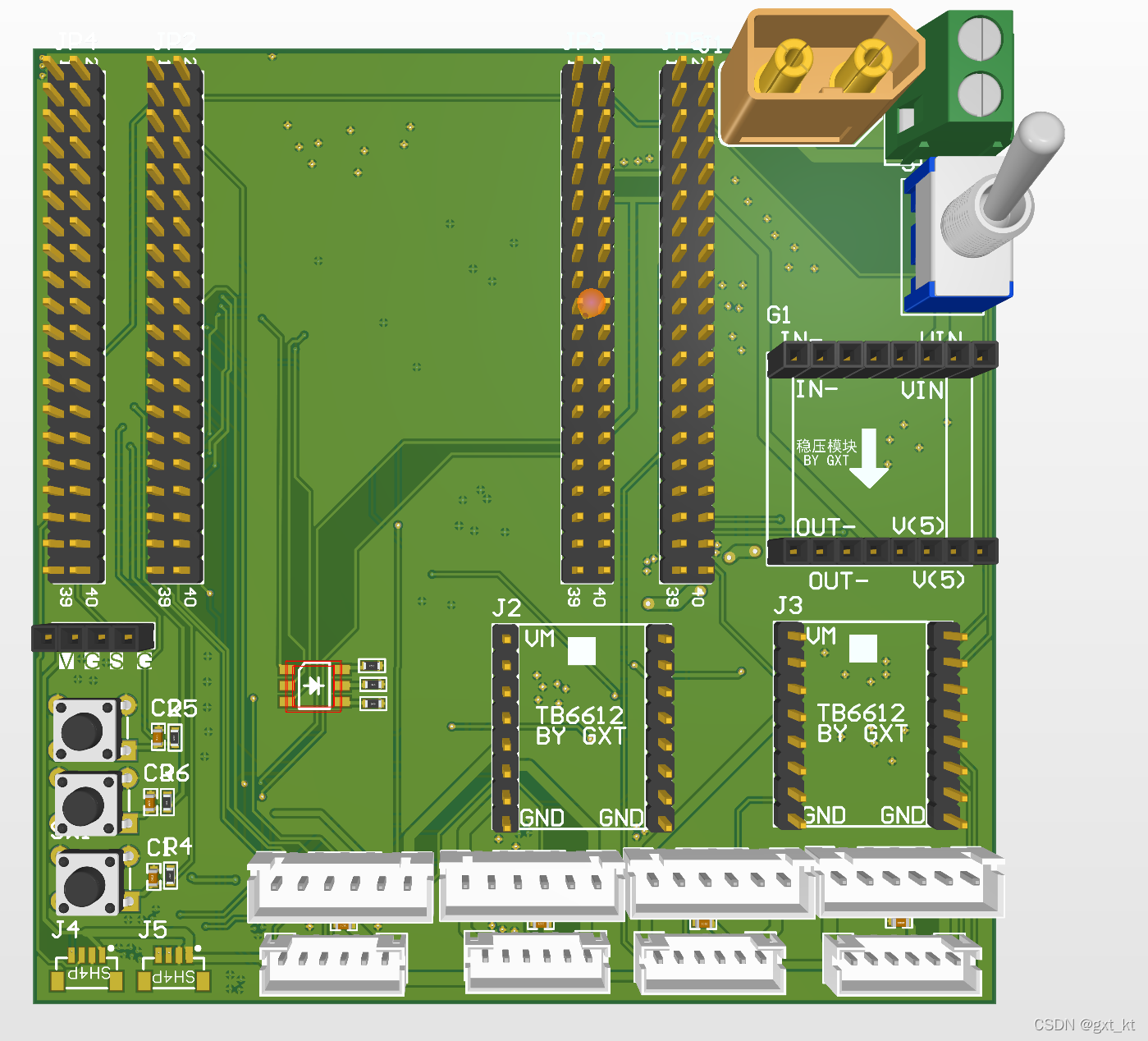This screenshot has width=1148, height=1041.
Task: Click the CR4 designator text
Action: pos(169,847)
